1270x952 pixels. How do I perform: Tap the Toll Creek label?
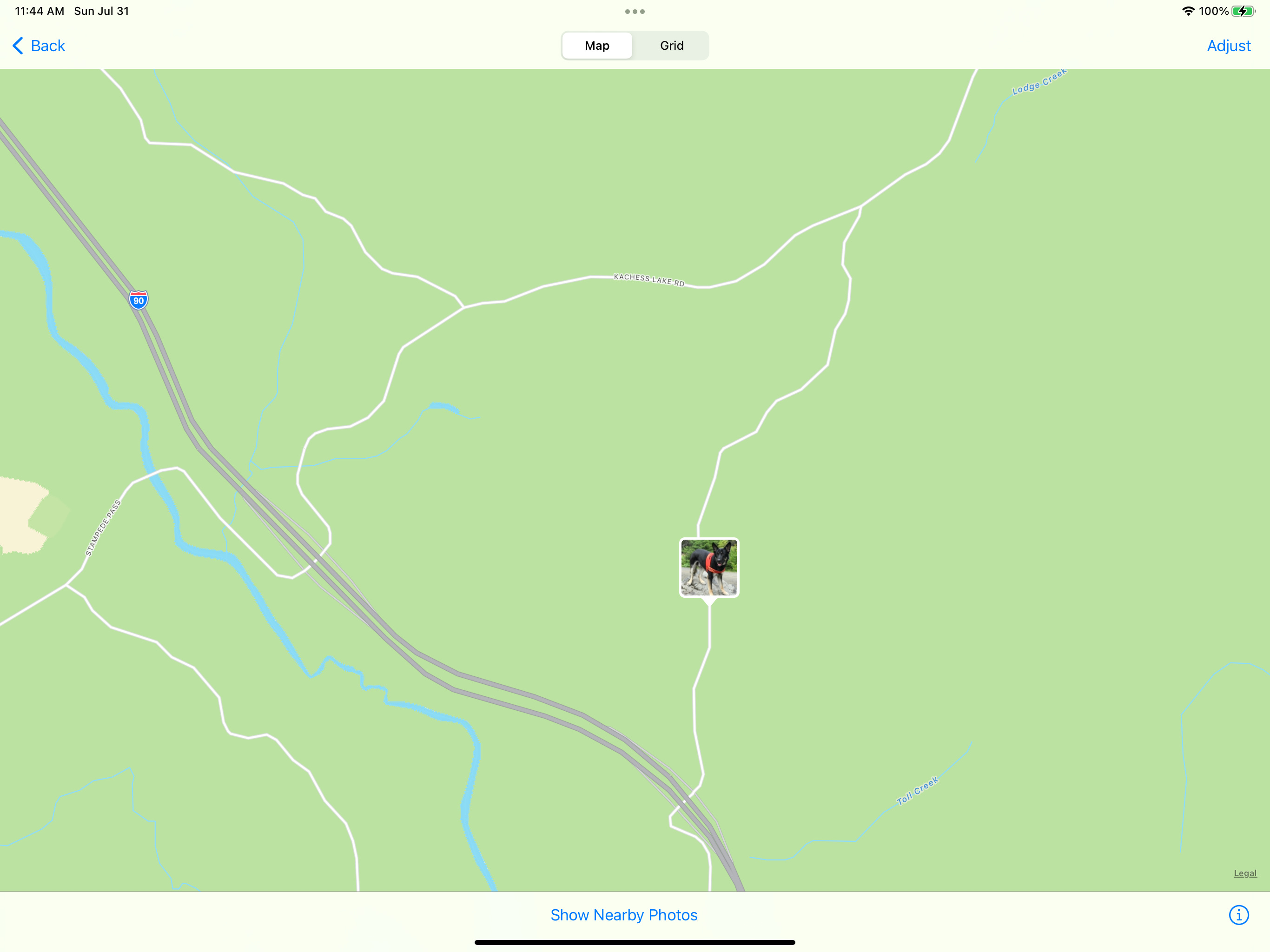(x=917, y=791)
